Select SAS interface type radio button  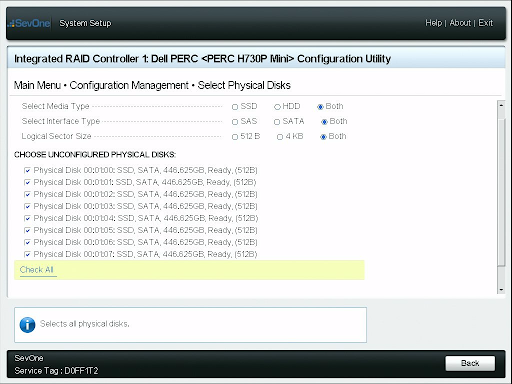[x=235, y=122]
